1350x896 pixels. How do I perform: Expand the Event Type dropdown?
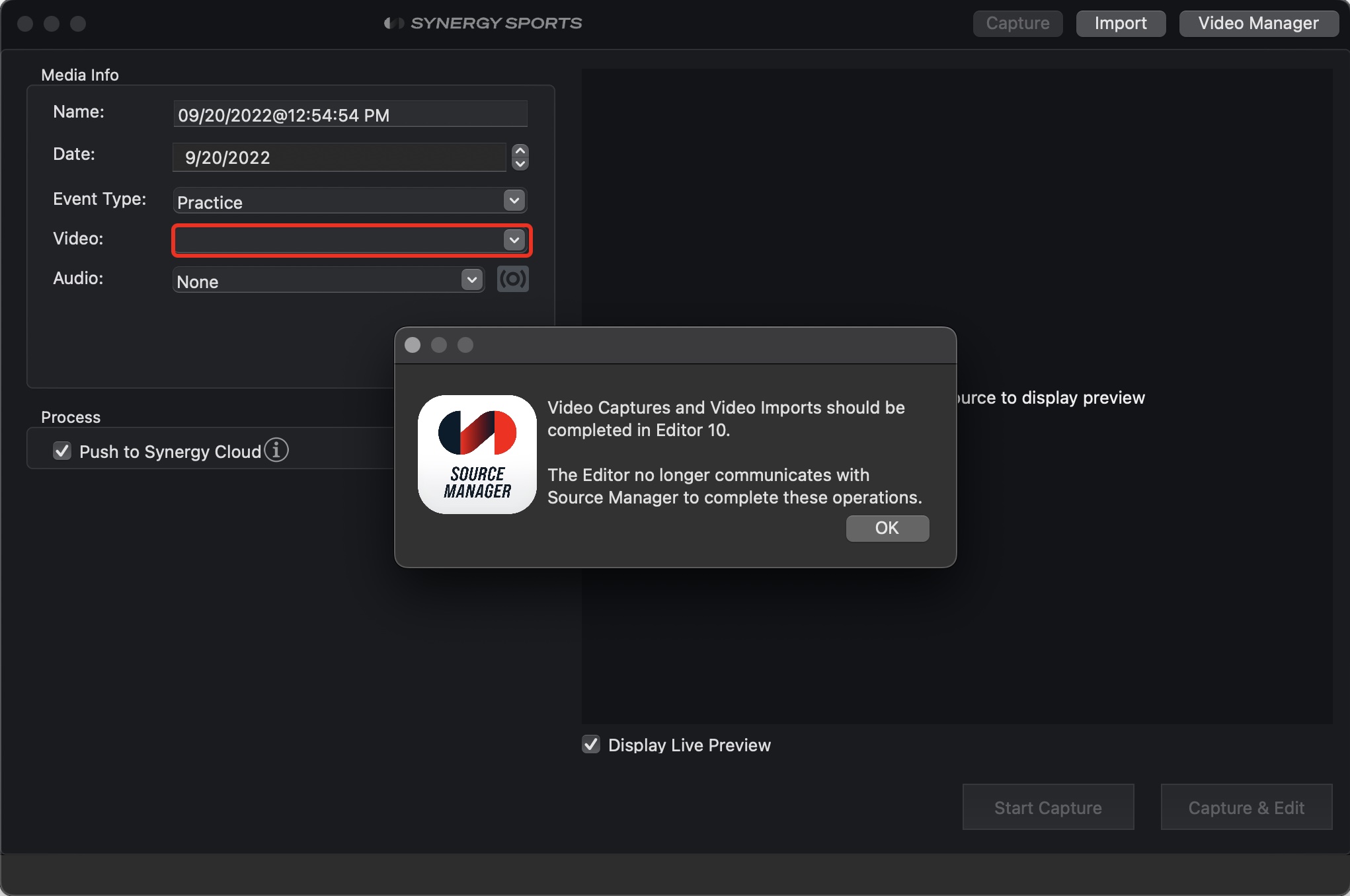[514, 200]
